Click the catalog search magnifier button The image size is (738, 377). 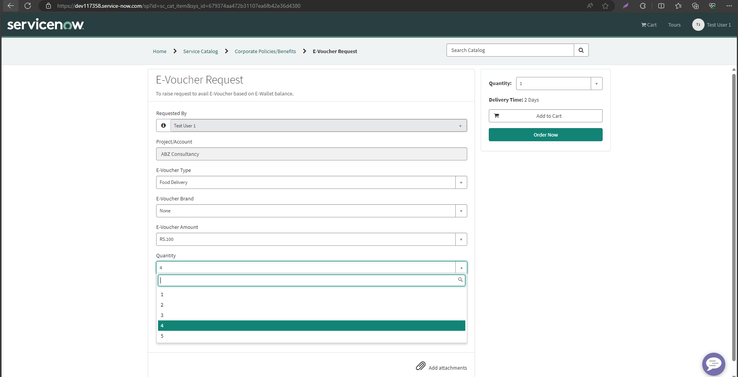point(581,50)
